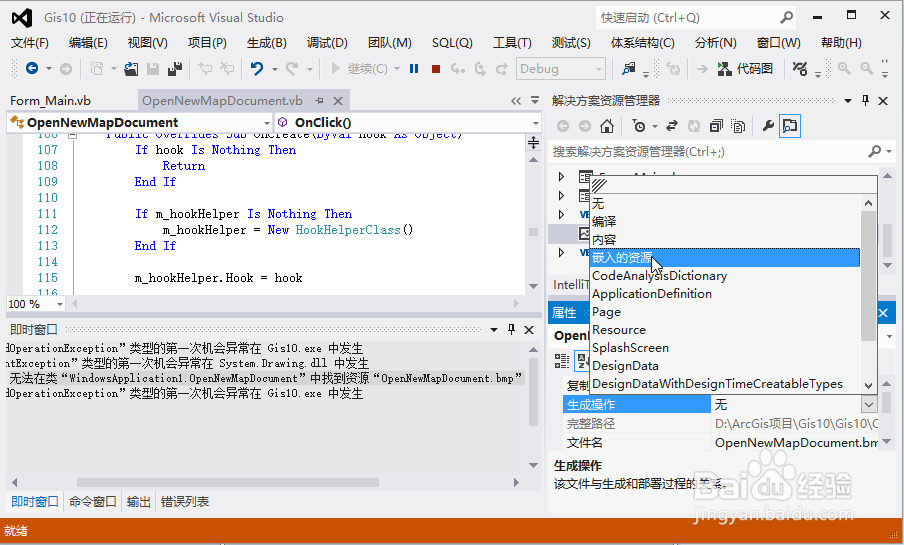Click the Collapse All icon in Solution Explorer
Viewport: 904px width, 545px height.
[x=716, y=126]
